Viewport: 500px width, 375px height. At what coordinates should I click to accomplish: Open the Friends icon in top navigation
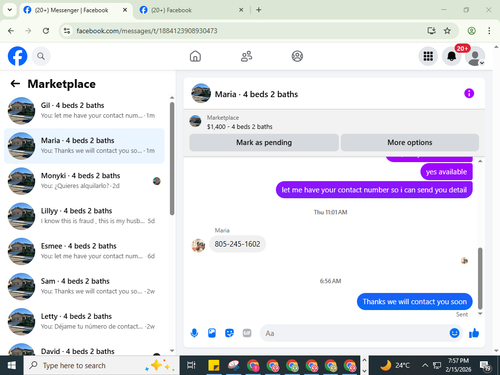click(x=246, y=56)
